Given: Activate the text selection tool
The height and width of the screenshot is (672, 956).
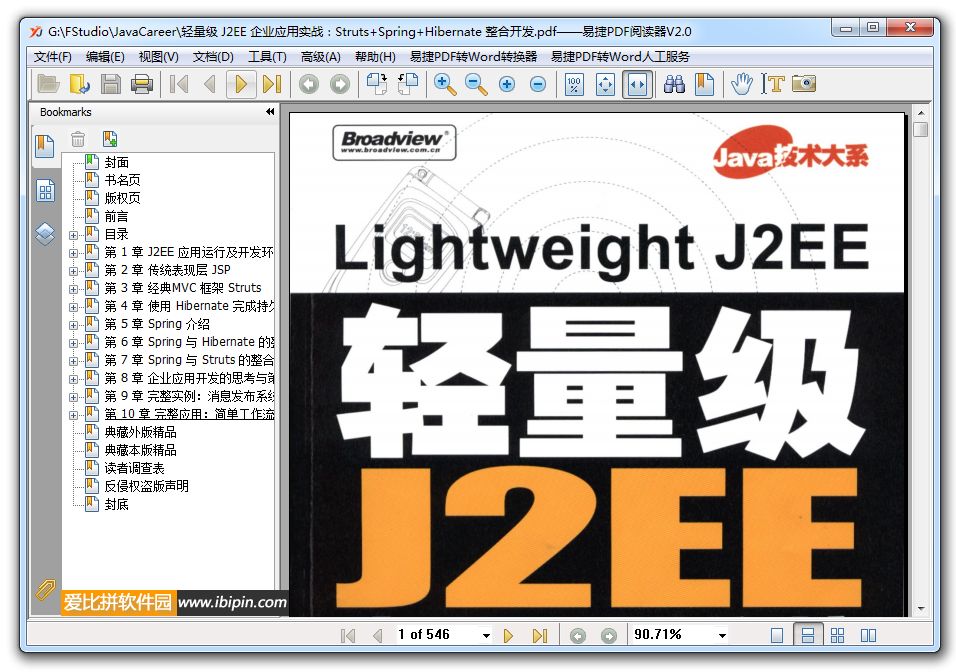Looking at the screenshot, I should pyautogui.click(x=773, y=84).
